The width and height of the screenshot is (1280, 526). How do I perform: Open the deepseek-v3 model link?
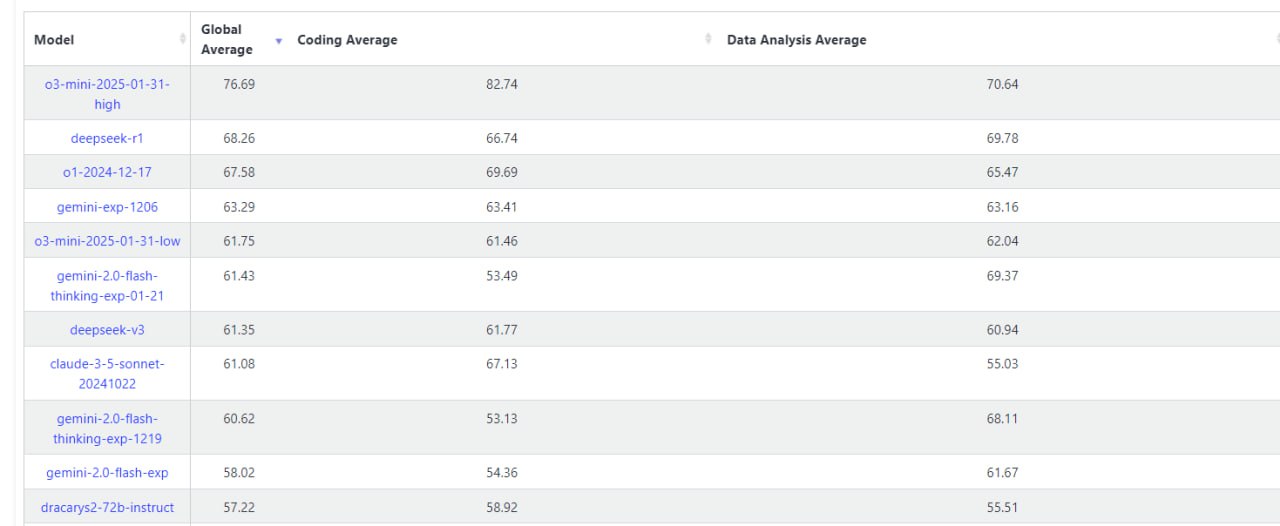(x=107, y=329)
